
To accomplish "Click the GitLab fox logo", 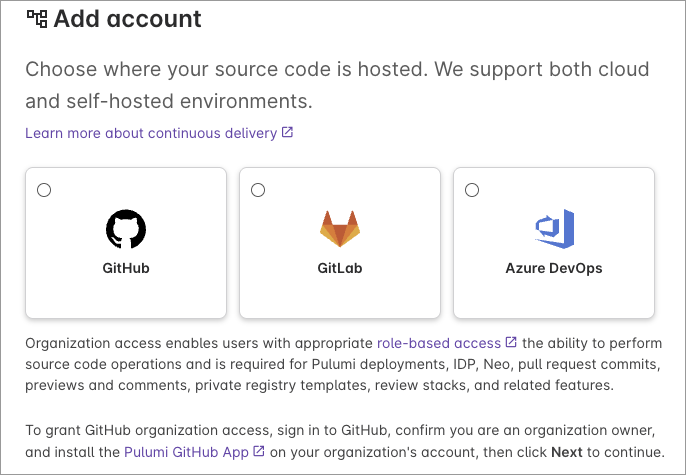I will point(340,229).
